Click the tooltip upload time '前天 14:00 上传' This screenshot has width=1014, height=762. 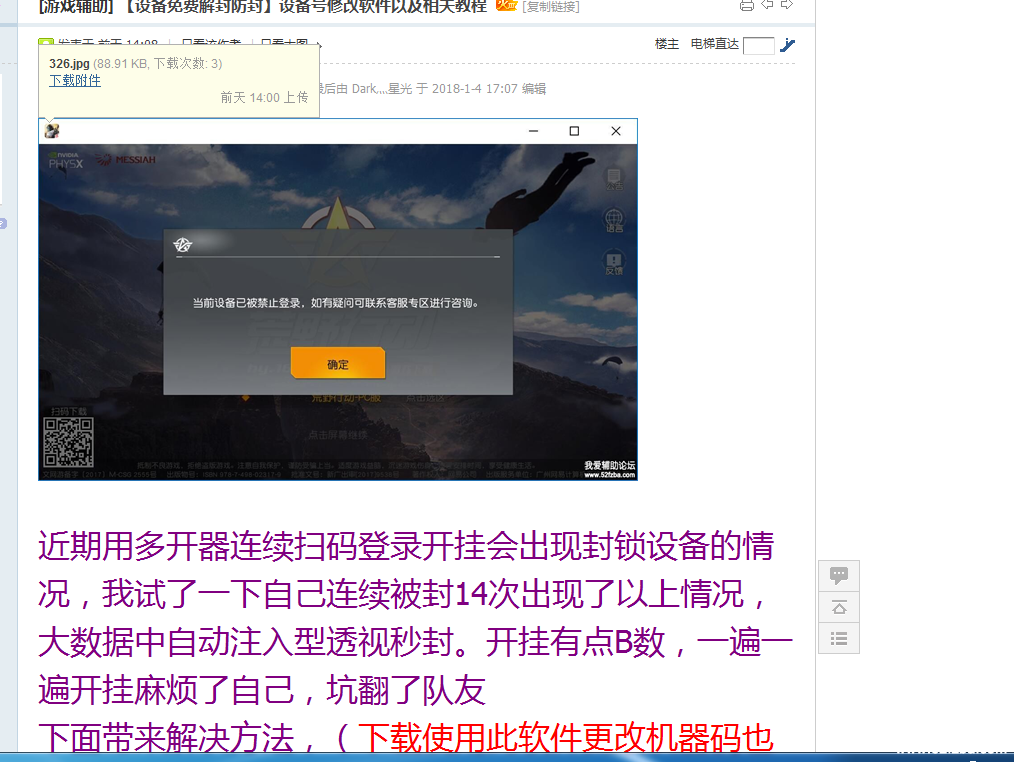(264, 98)
